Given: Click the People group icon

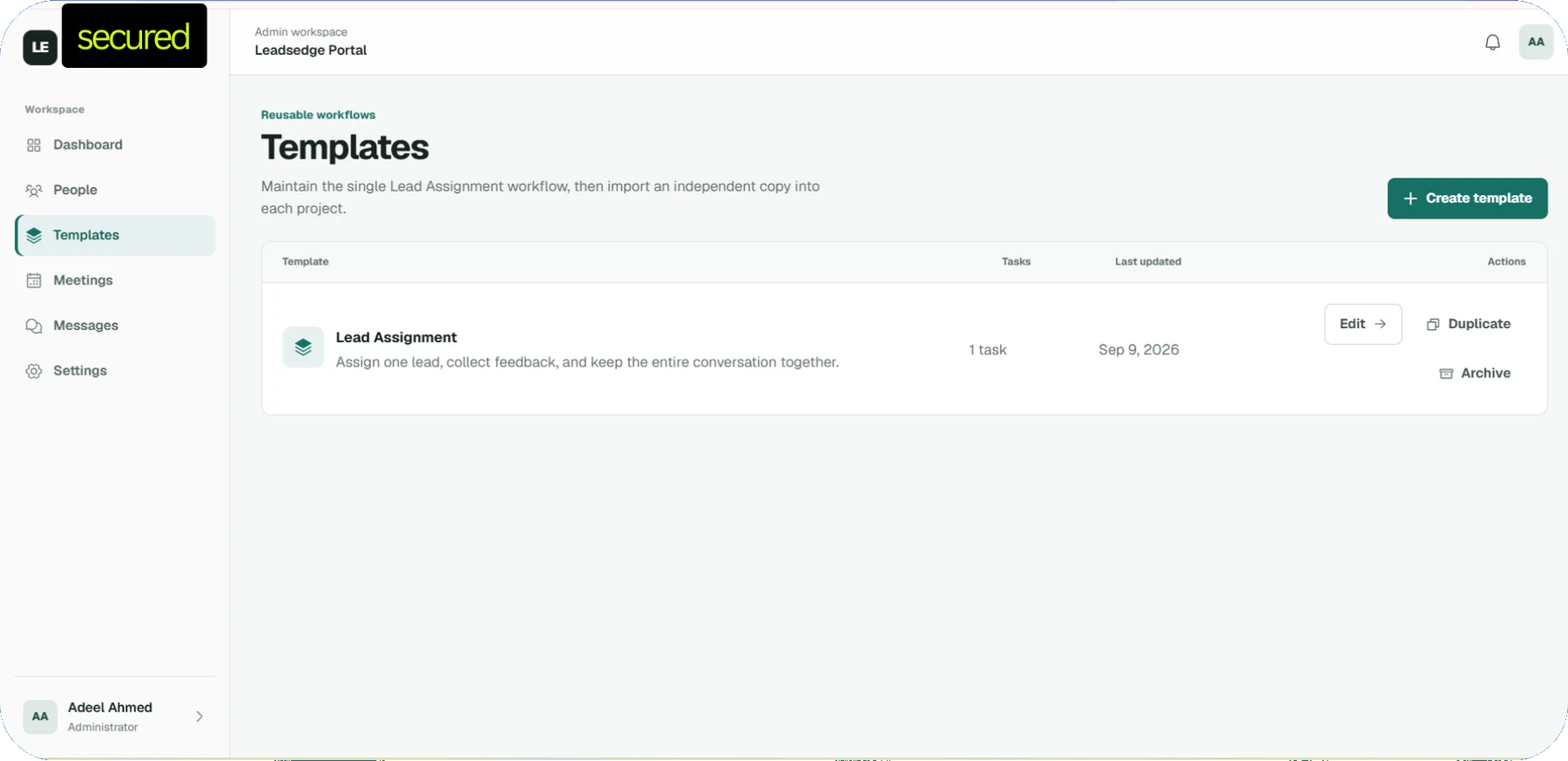Looking at the screenshot, I should coord(34,191).
